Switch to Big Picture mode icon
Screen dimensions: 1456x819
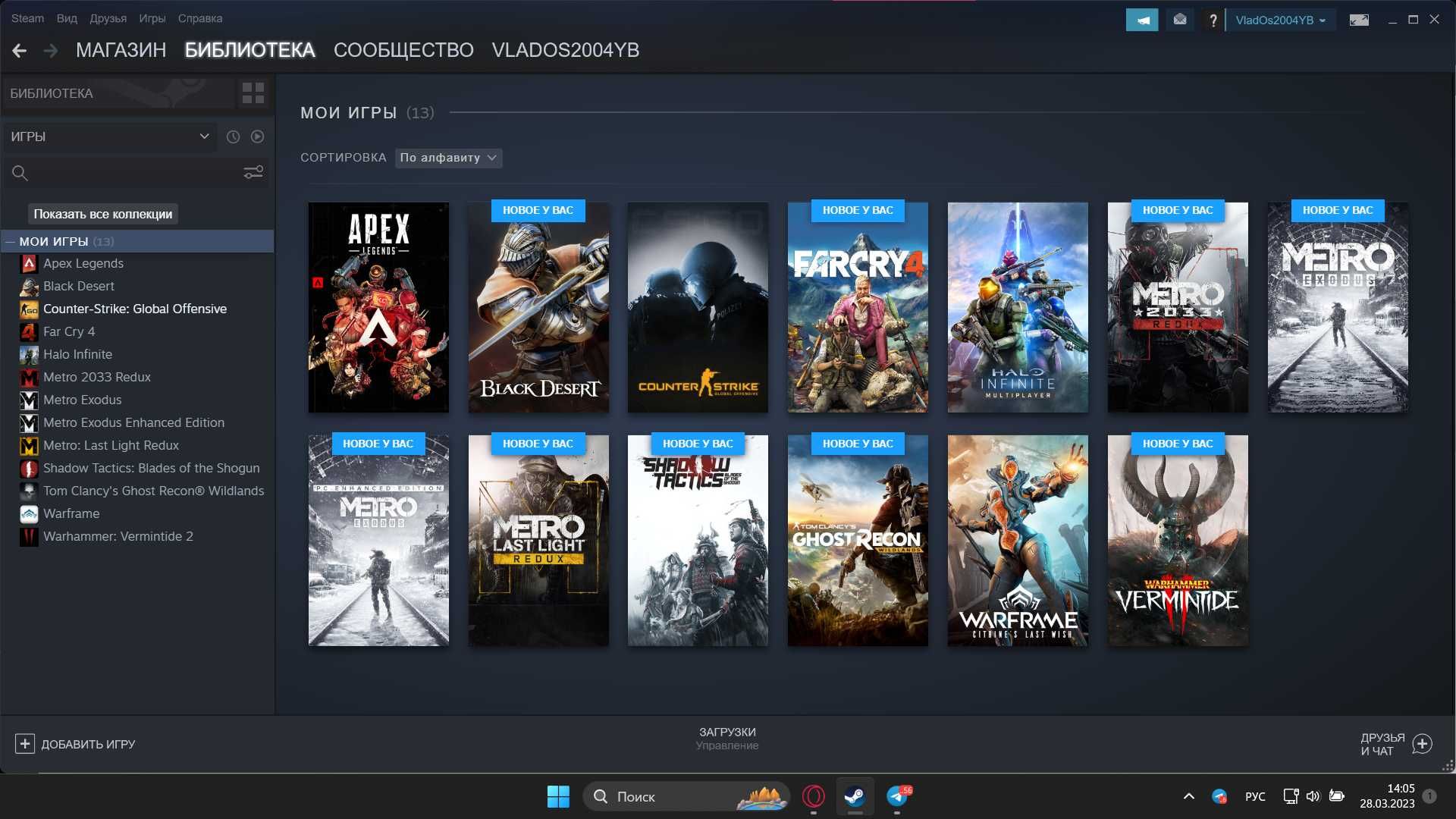point(1359,20)
